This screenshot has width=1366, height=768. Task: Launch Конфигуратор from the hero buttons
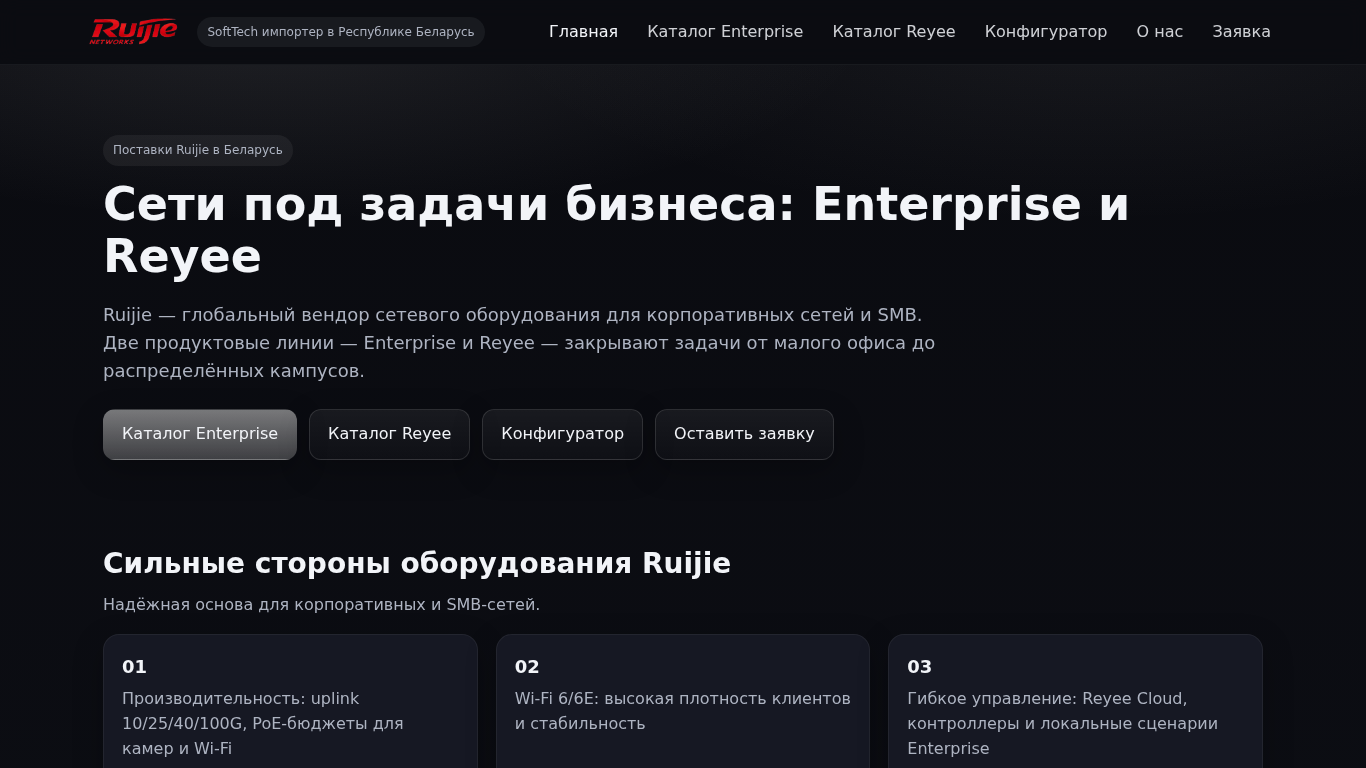tap(562, 434)
